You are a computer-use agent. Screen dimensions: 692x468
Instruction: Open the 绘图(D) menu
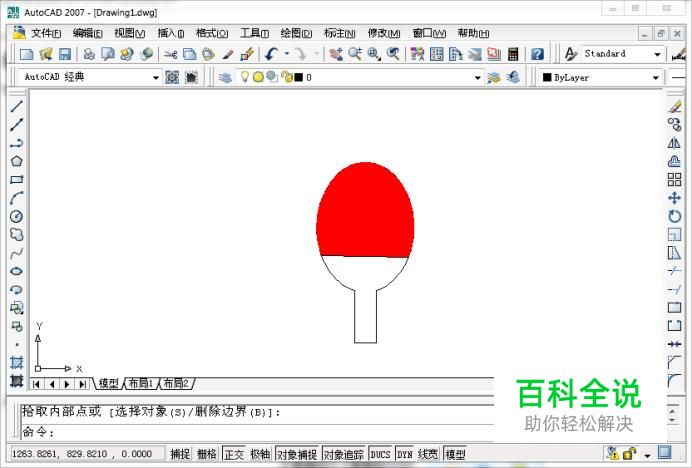(296, 33)
